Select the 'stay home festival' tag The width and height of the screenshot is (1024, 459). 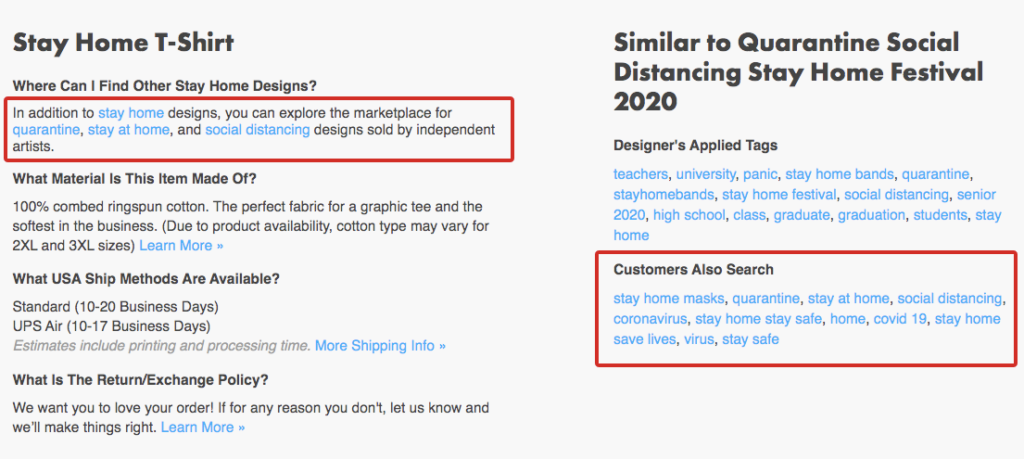(779, 195)
